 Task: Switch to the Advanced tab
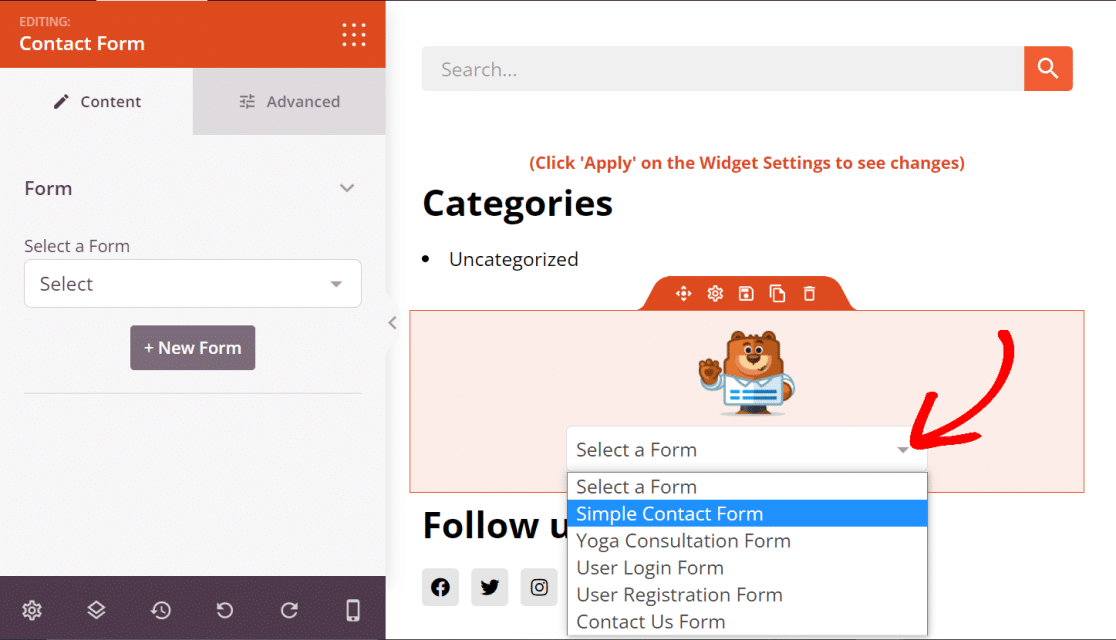click(x=289, y=101)
